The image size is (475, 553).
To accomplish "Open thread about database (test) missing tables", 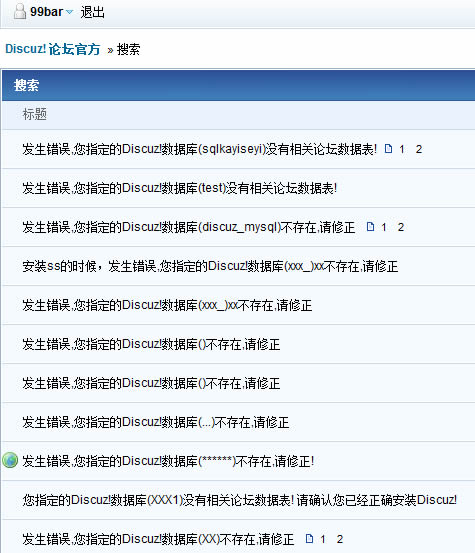I will tap(179, 188).
